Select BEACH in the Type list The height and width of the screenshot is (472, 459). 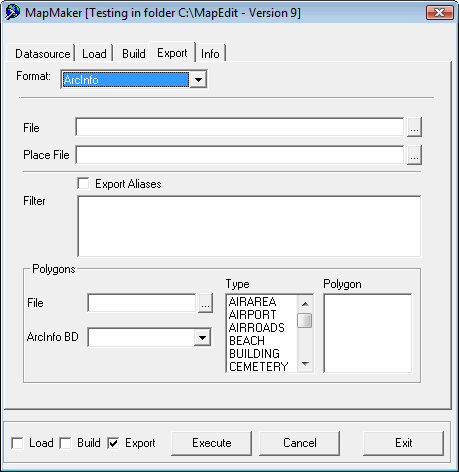(247, 341)
